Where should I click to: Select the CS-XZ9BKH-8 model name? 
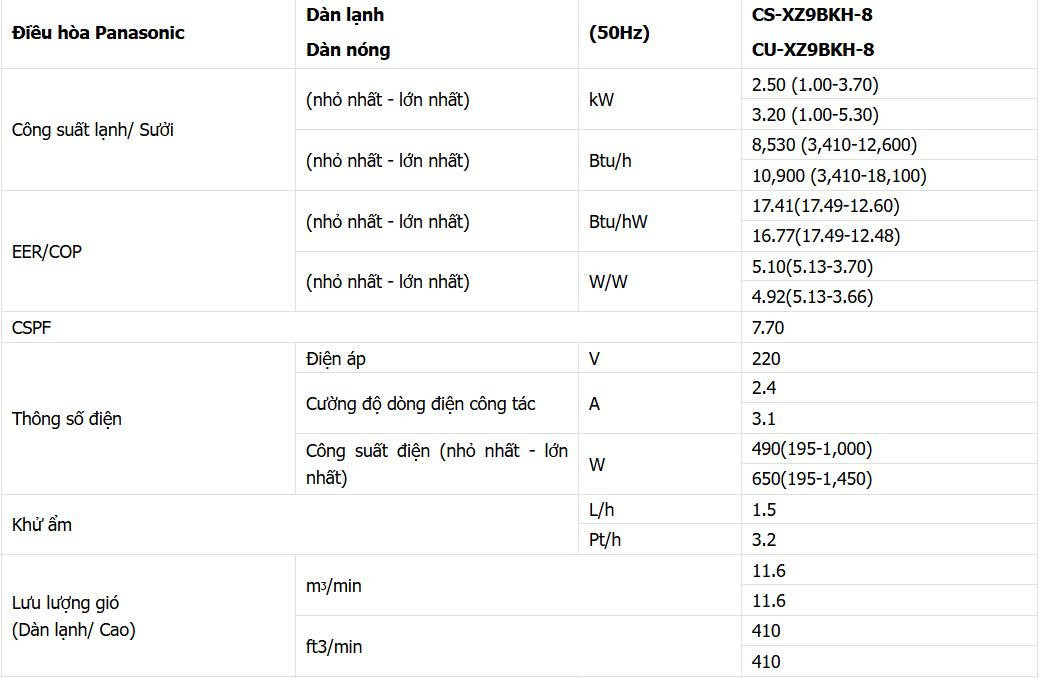(818, 15)
